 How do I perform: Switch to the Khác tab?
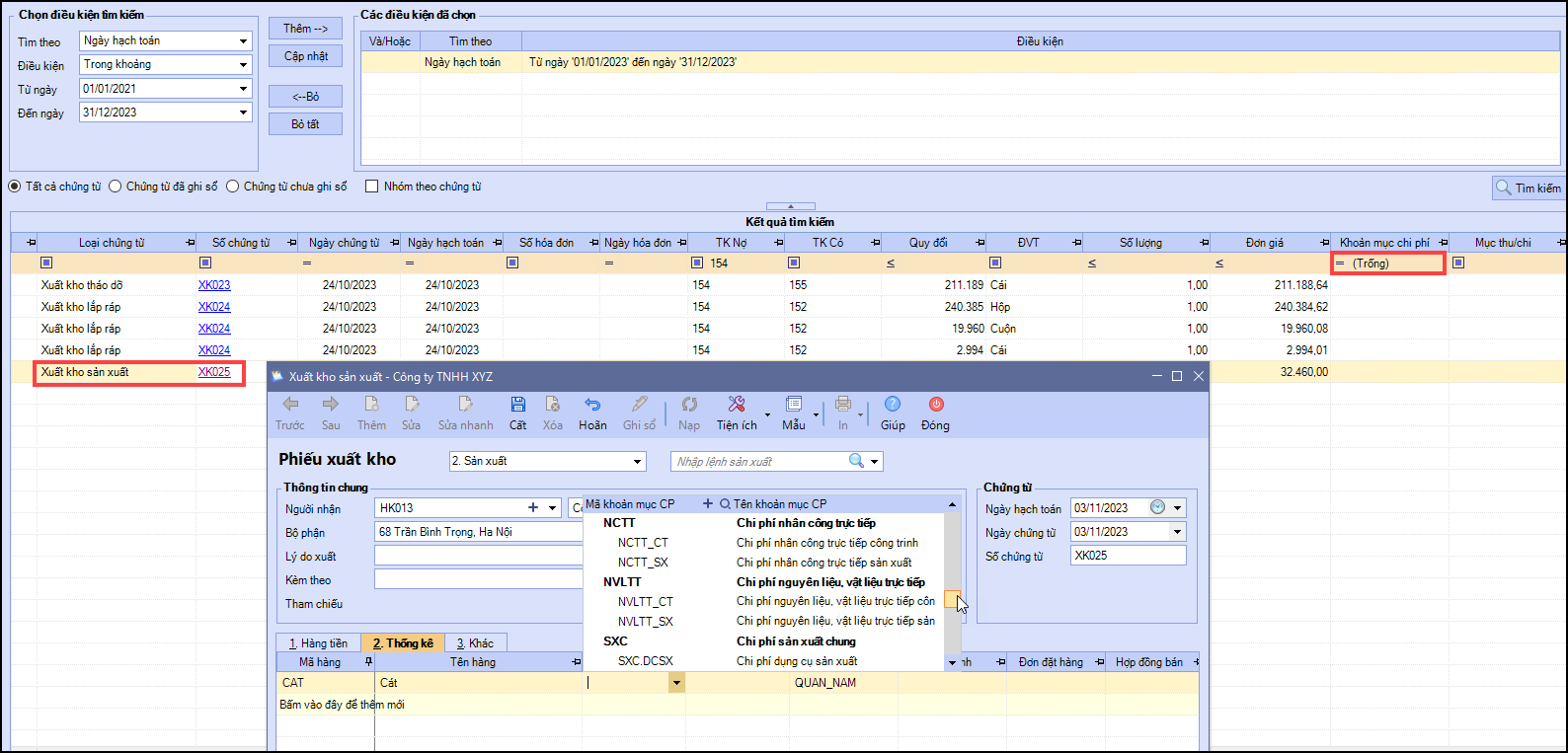pyautogui.click(x=475, y=642)
